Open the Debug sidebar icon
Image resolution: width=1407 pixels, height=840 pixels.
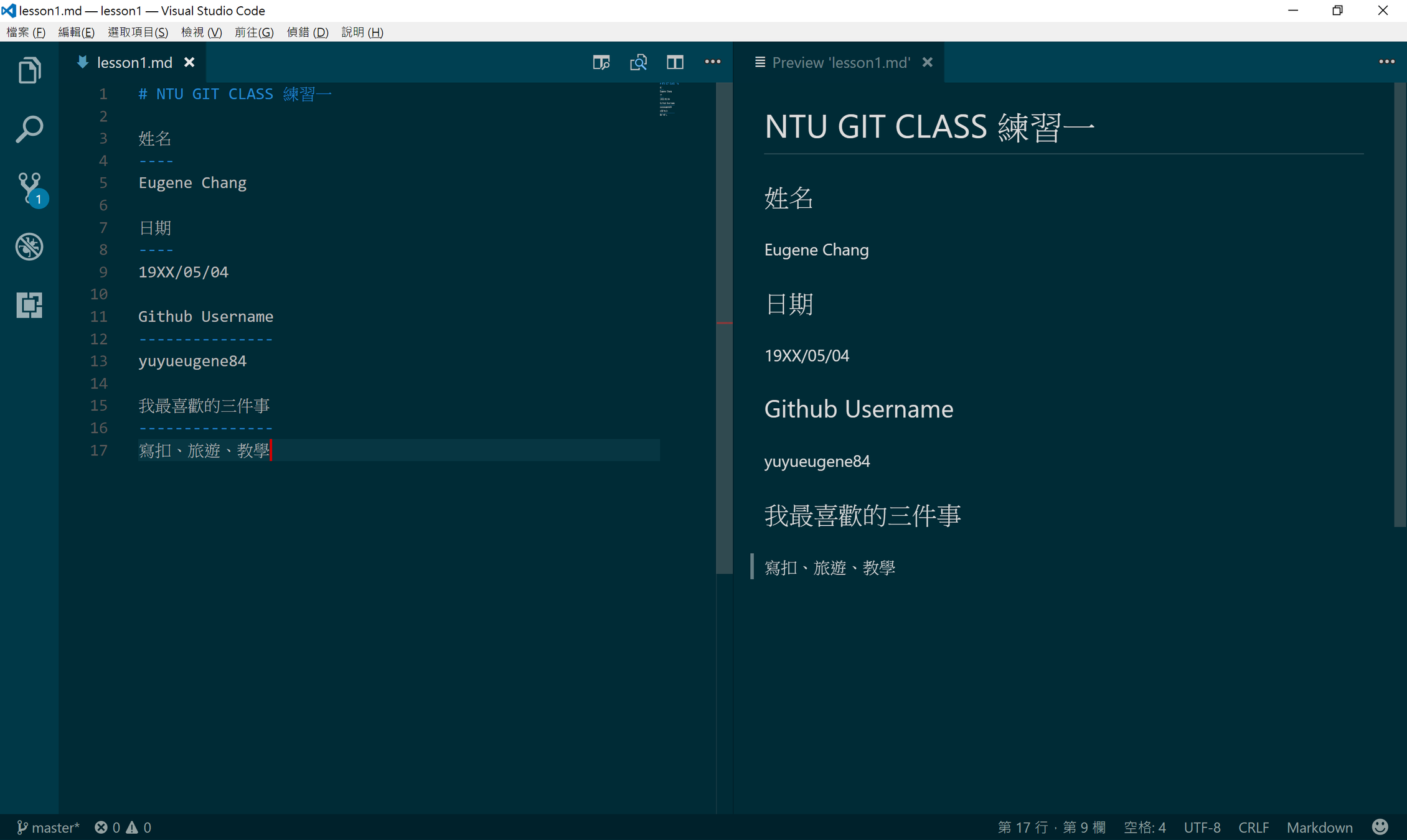(29, 246)
